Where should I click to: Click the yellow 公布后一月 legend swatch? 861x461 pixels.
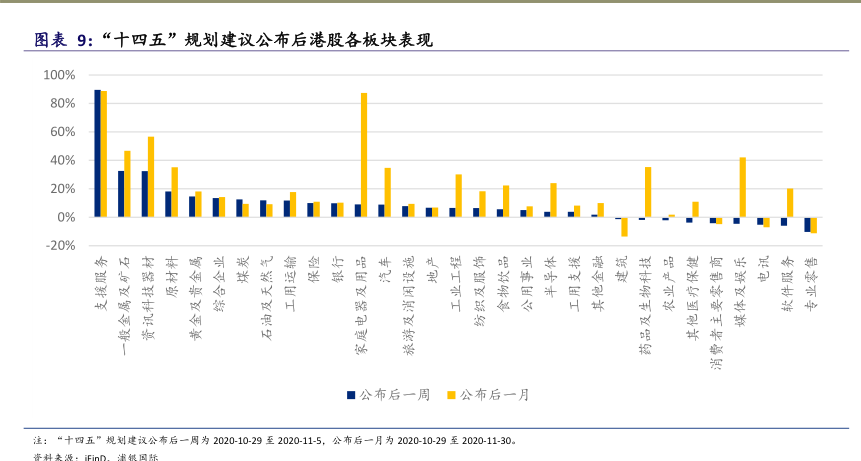[452, 395]
